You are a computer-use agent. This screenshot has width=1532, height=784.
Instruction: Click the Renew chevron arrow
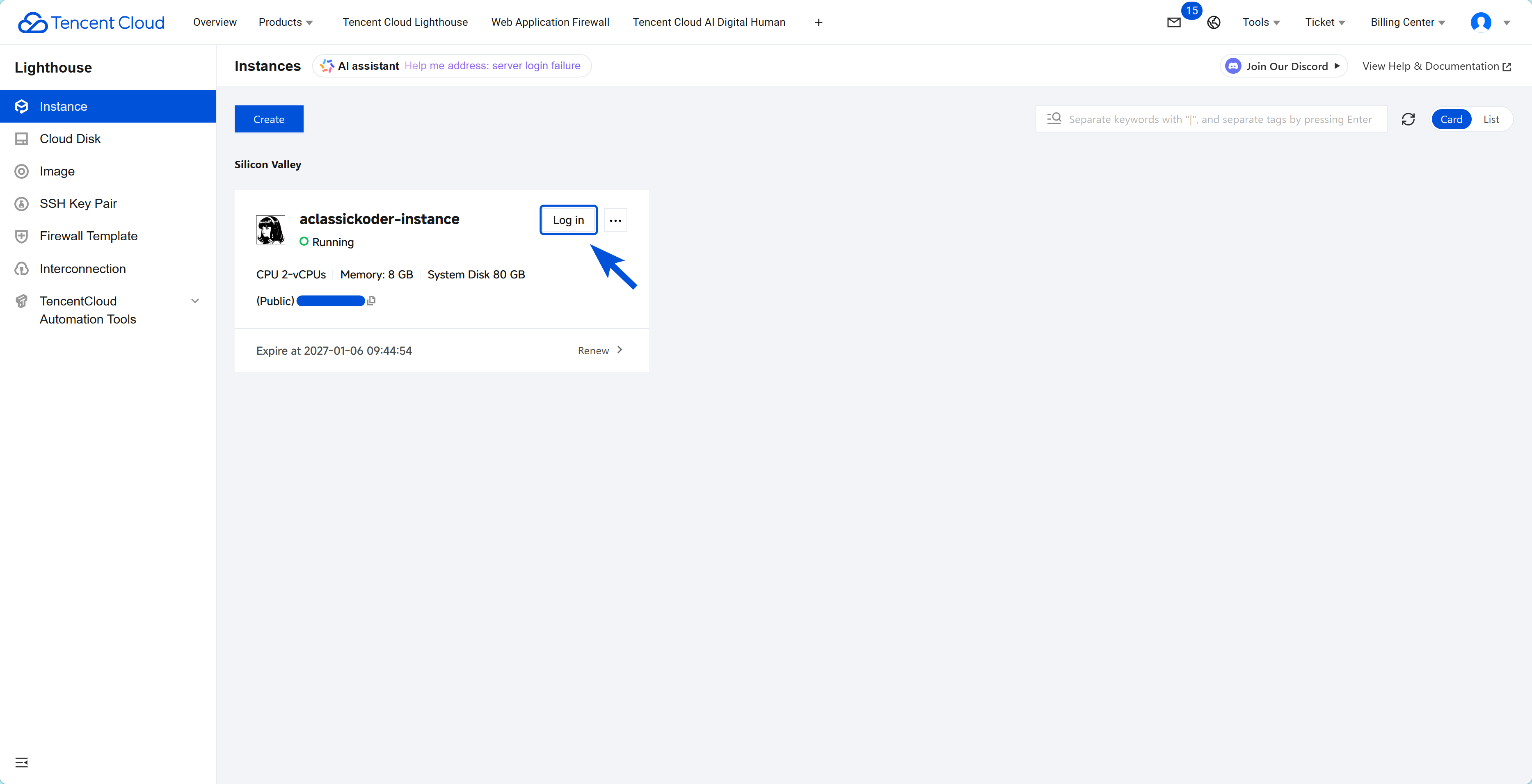click(x=620, y=350)
